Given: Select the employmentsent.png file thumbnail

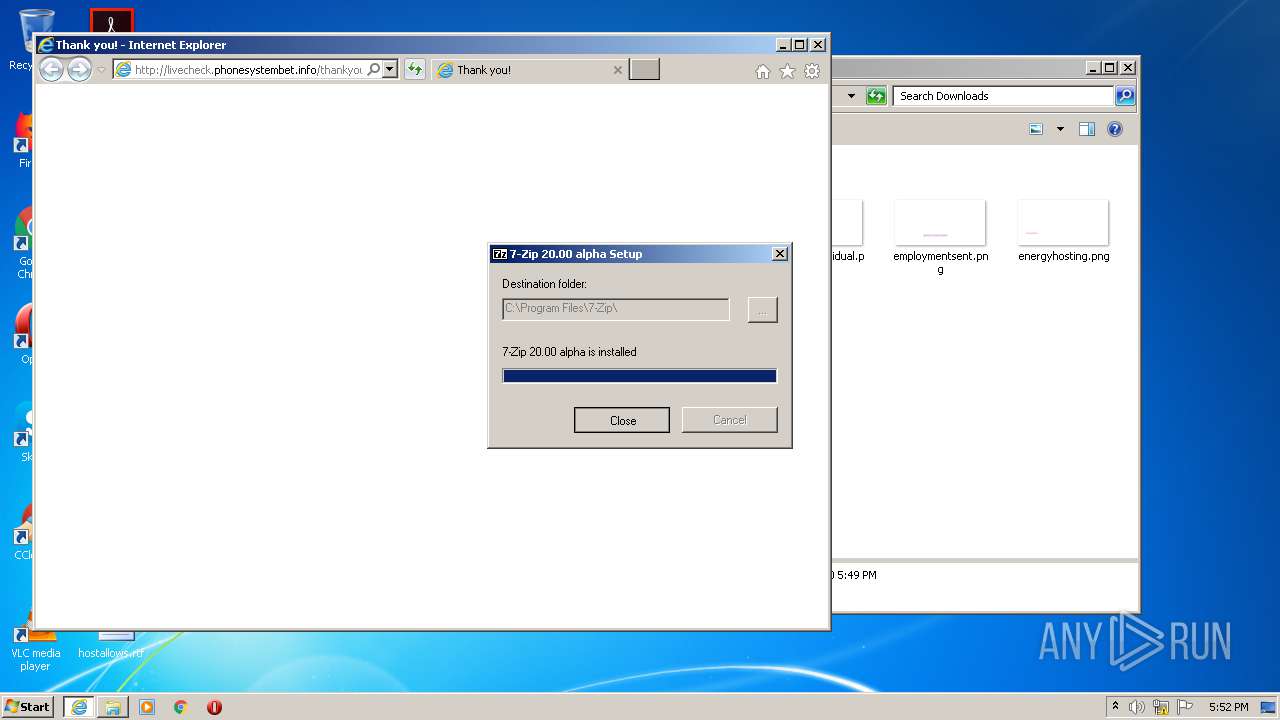Looking at the screenshot, I should click(x=940, y=222).
